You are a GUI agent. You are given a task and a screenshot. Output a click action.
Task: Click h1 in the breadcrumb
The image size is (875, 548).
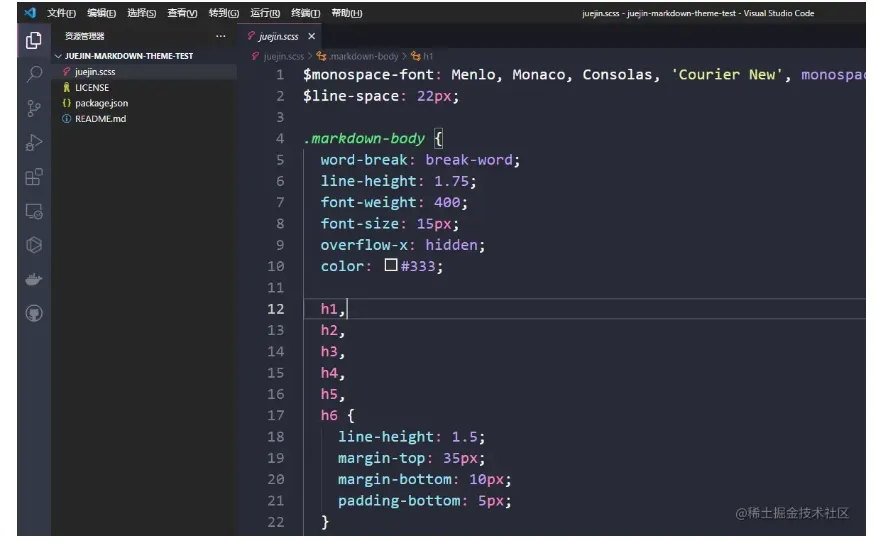point(427,56)
